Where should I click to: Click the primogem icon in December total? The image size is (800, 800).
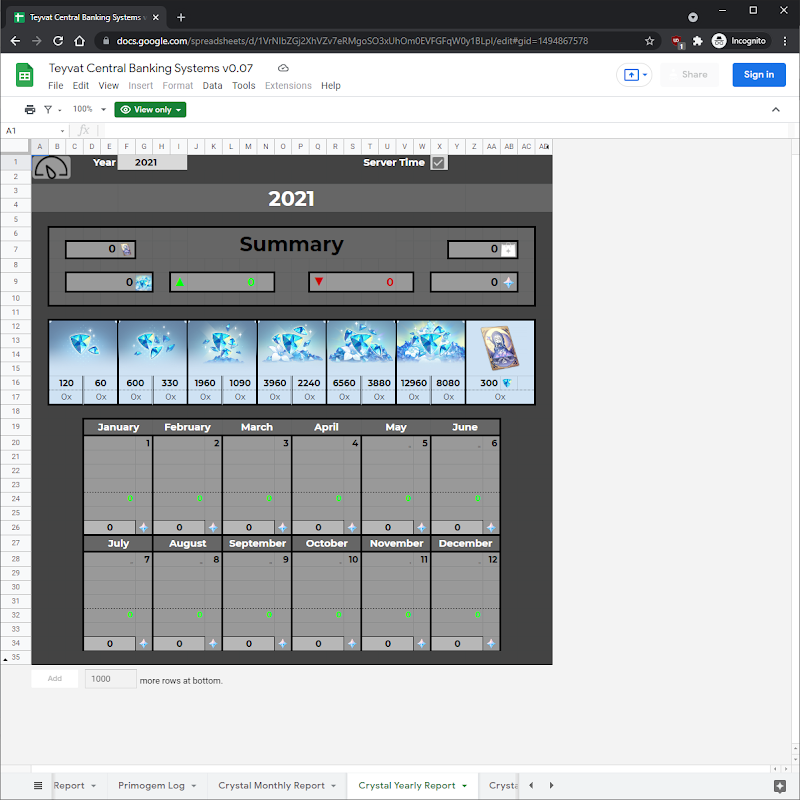(491, 644)
